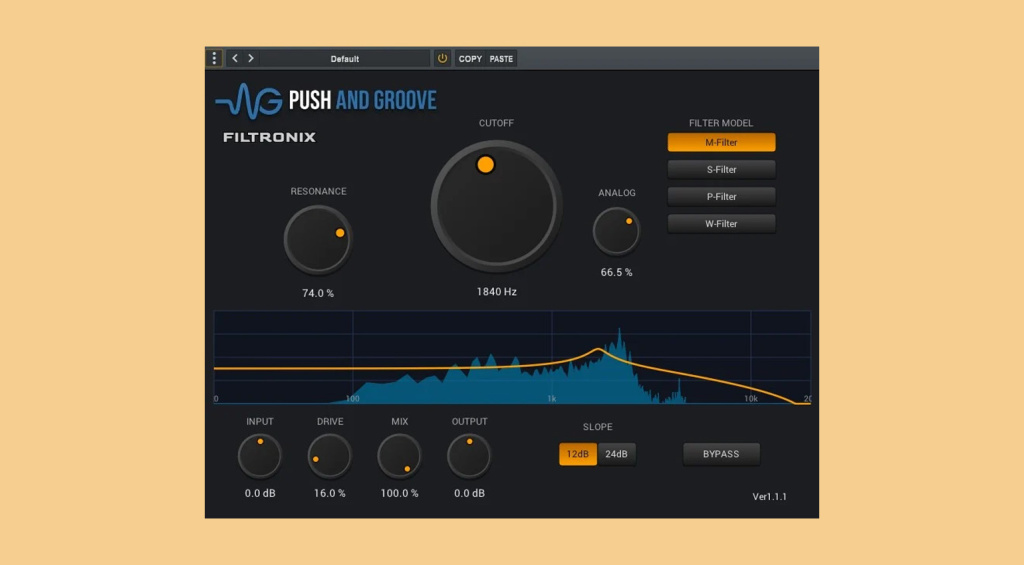
Task: Click the RESONANCE knob
Action: (318, 240)
